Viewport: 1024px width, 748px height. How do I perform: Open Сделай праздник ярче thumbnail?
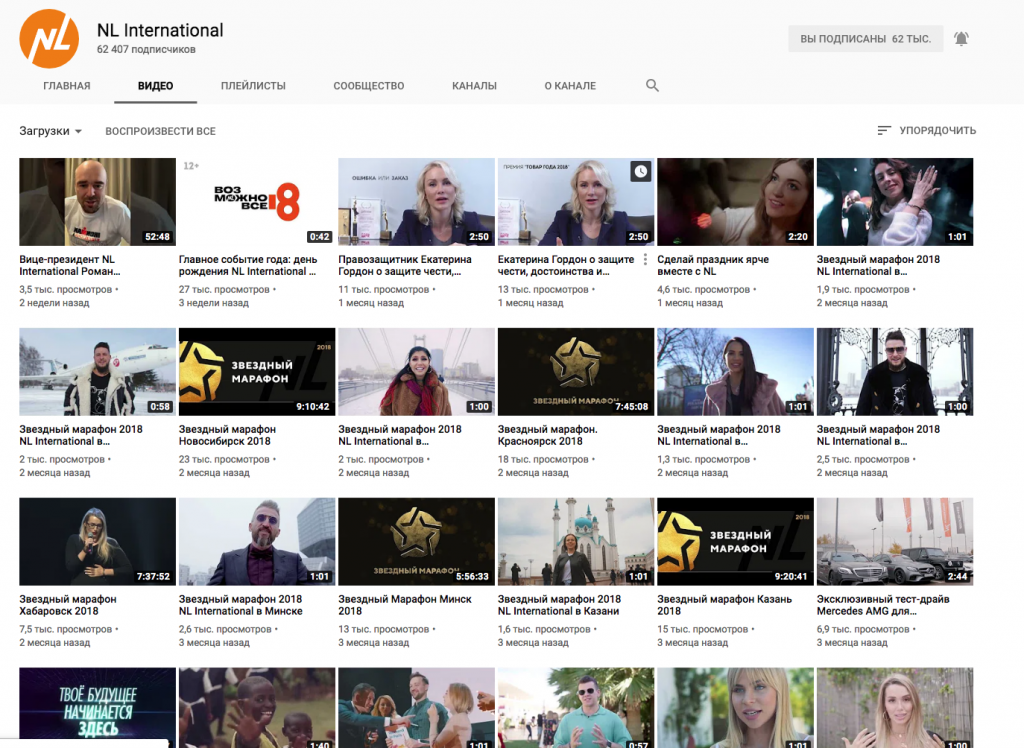(x=735, y=202)
